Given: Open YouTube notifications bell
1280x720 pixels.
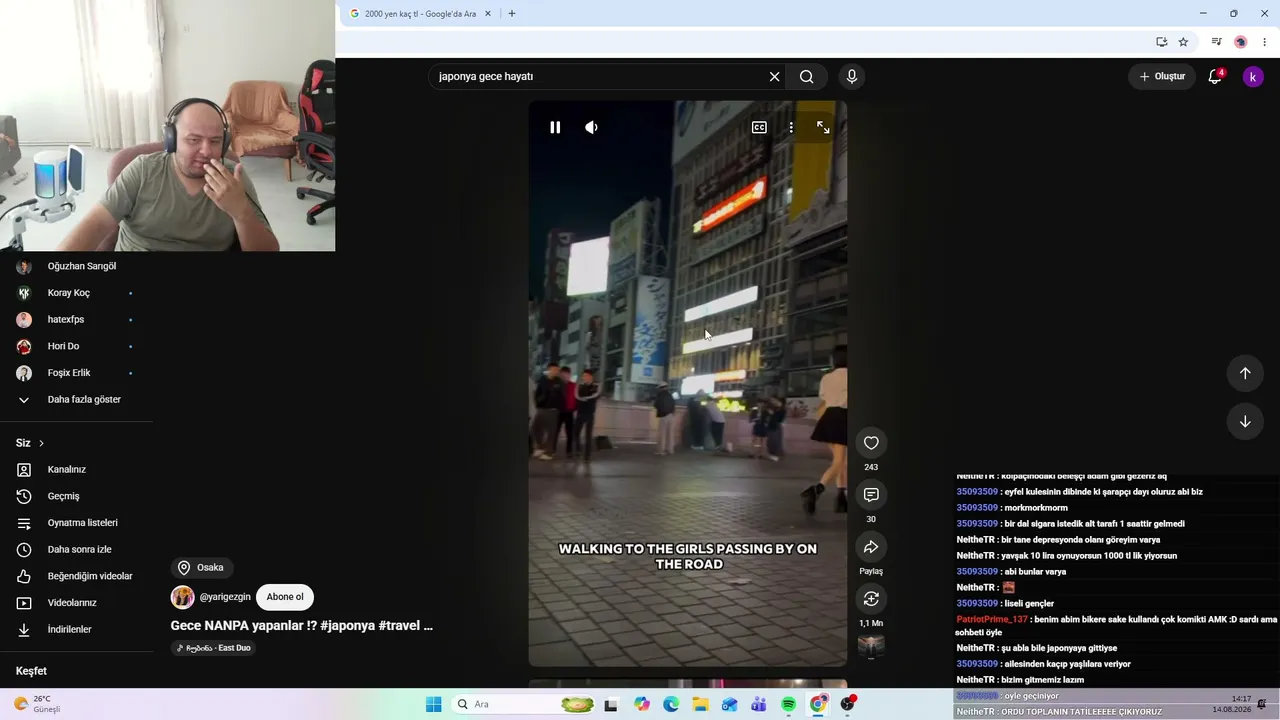Looking at the screenshot, I should [x=1215, y=76].
